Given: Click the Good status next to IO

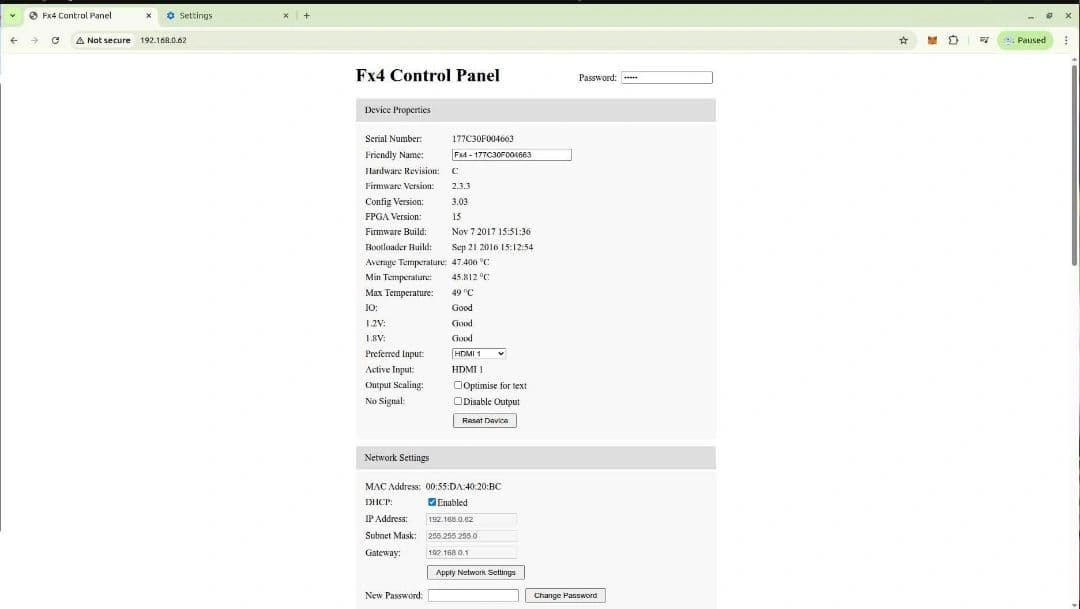Looking at the screenshot, I should pos(462,308).
